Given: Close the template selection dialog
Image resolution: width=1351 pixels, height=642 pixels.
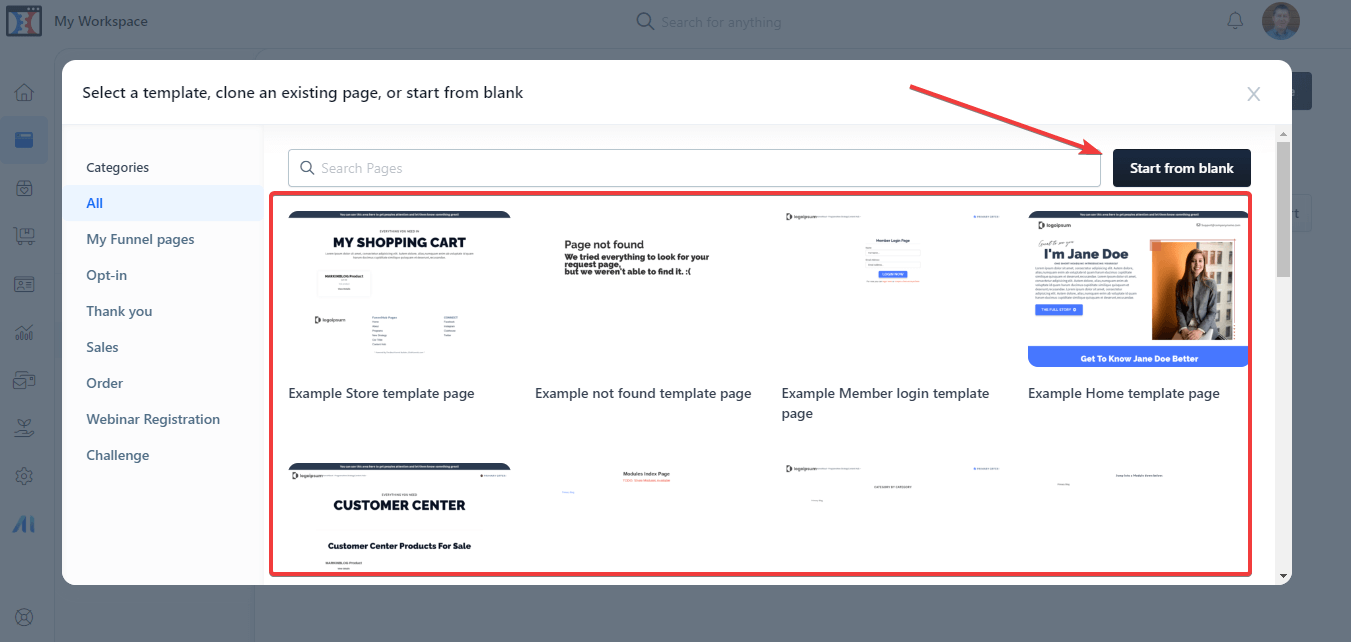Looking at the screenshot, I should tap(1253, 94).
